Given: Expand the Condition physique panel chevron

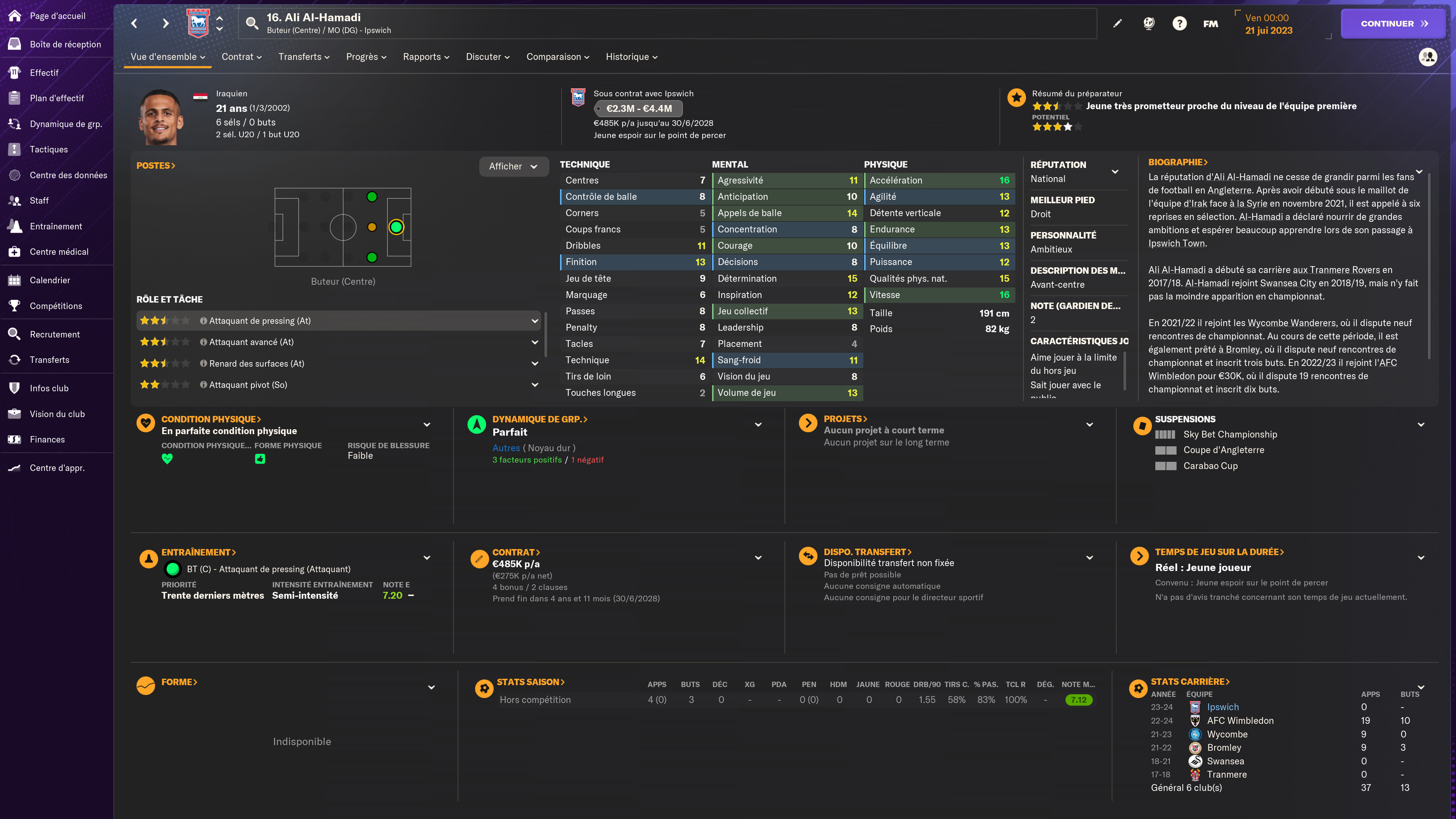Looking at the screenshot, I should pos(427,425).
